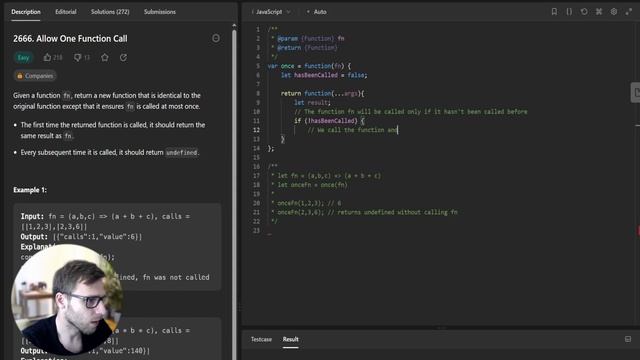
Task: Click the bookmark icon in editor toolbar
Action: coord(554,11)
